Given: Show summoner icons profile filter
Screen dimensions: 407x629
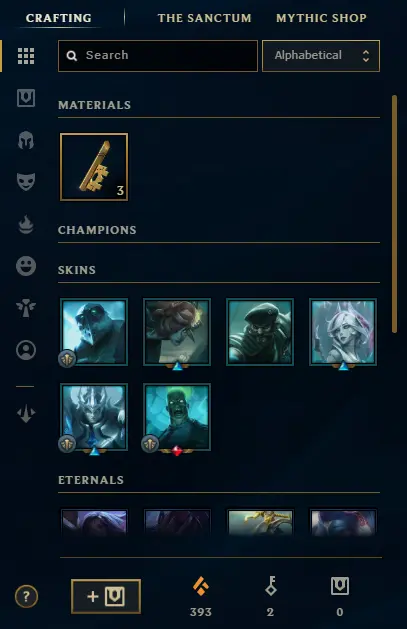Looking at the screenshot, I should coord(26,350).
